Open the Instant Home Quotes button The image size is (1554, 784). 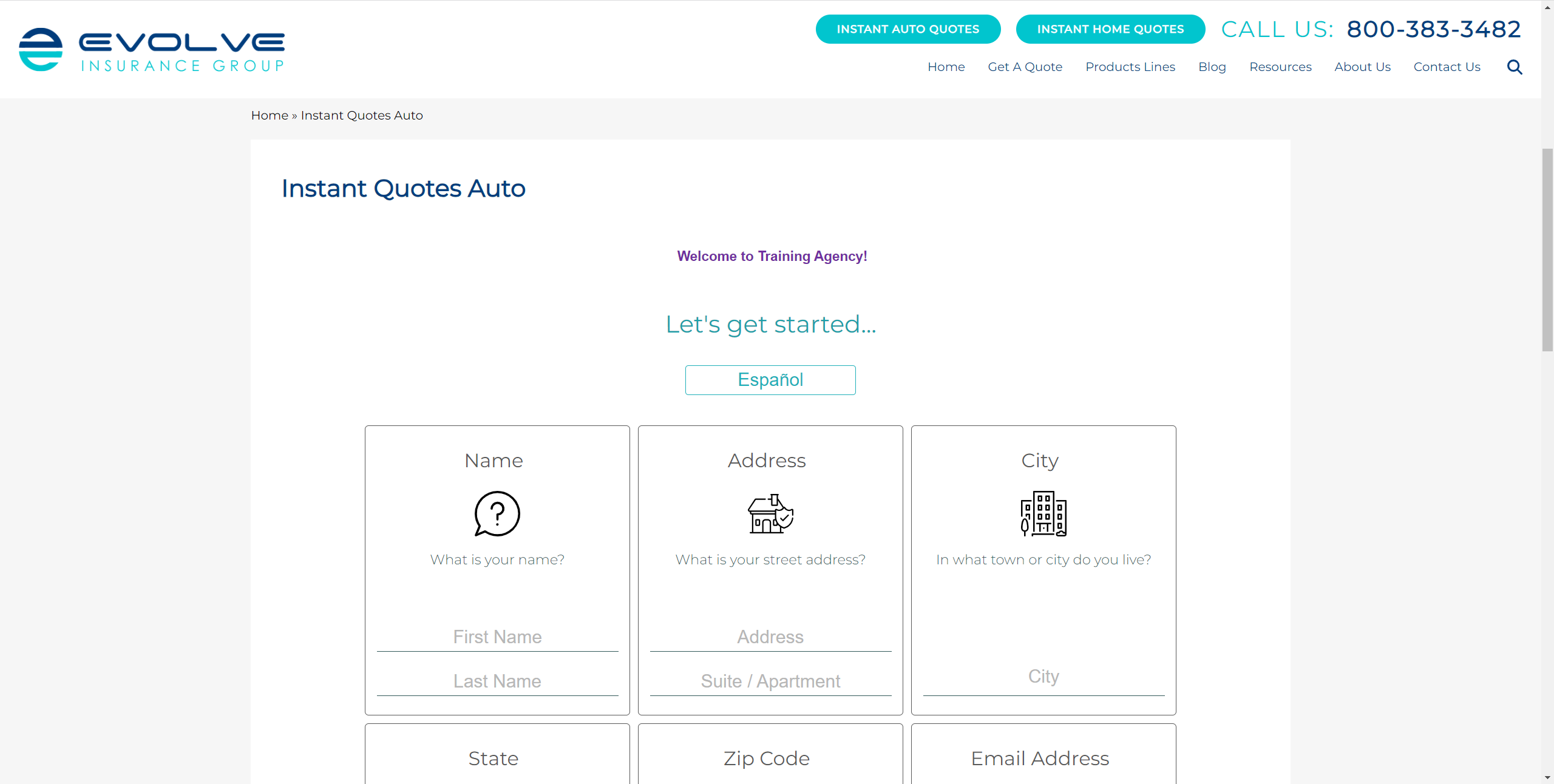(1110, 29)
